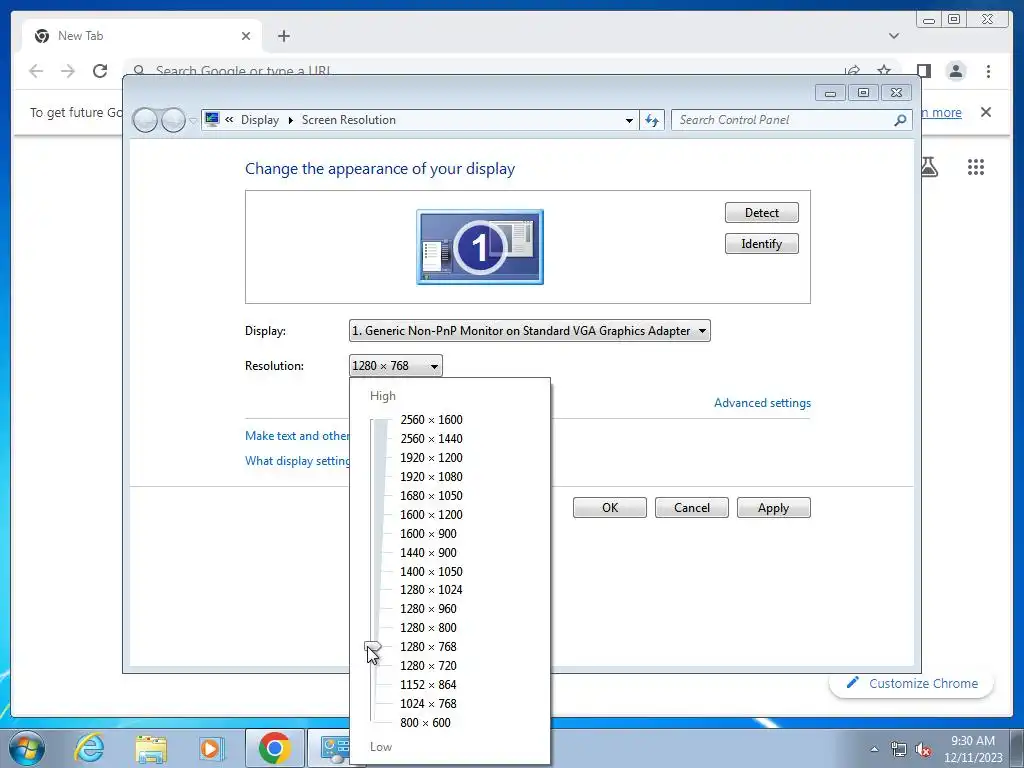Set resolution to 1400 × 1050

[431, 571]
